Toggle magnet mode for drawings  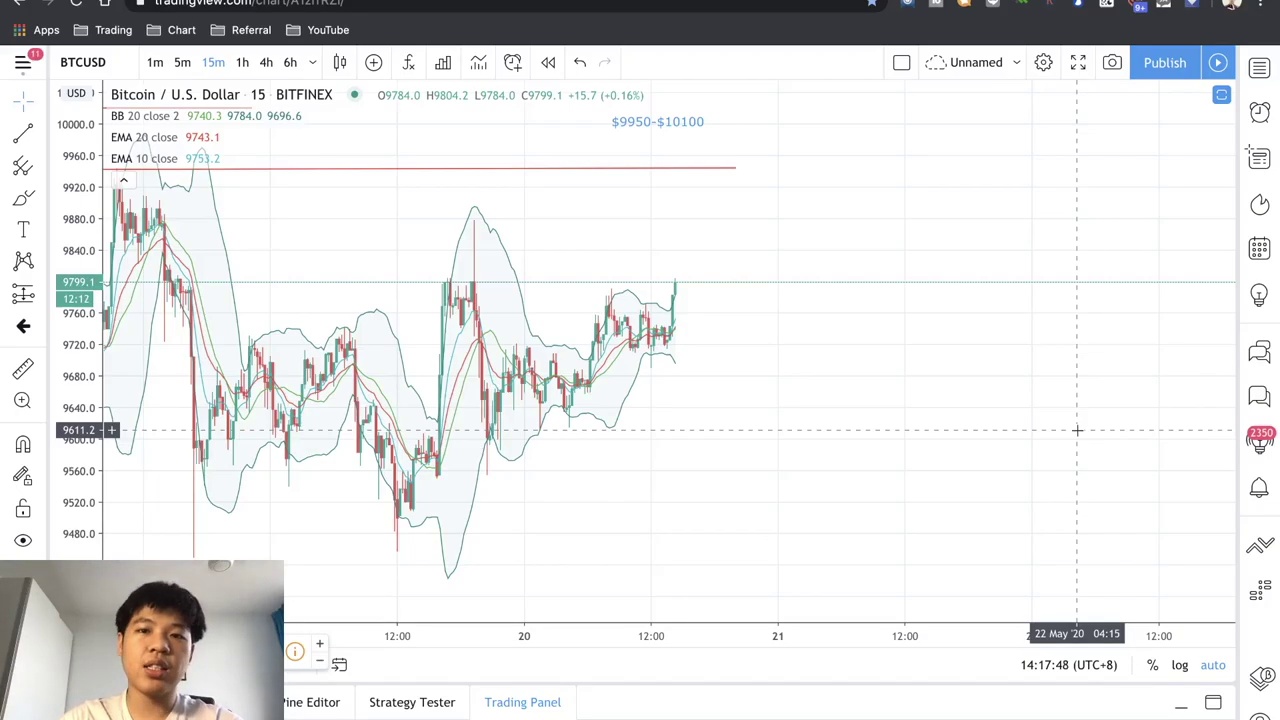pos(23,444)
